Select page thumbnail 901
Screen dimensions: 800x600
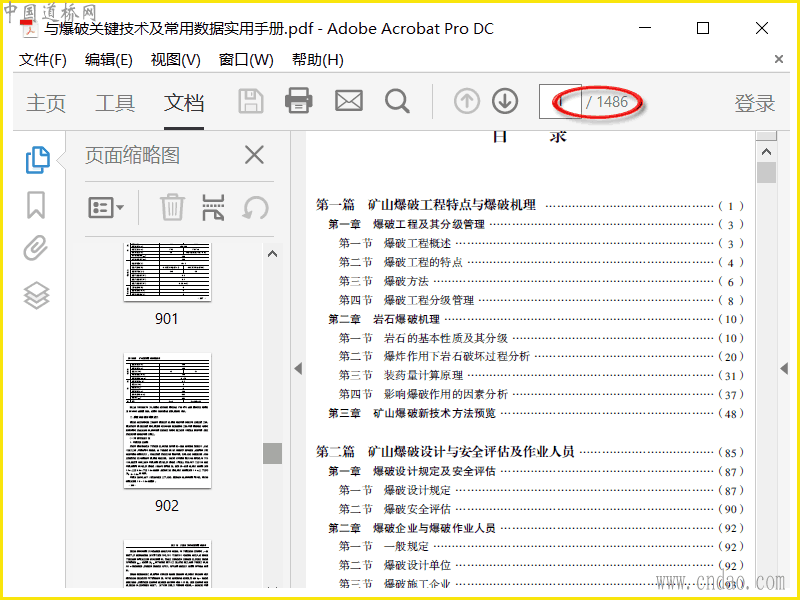pyautogui.click(x=167, y=272)
